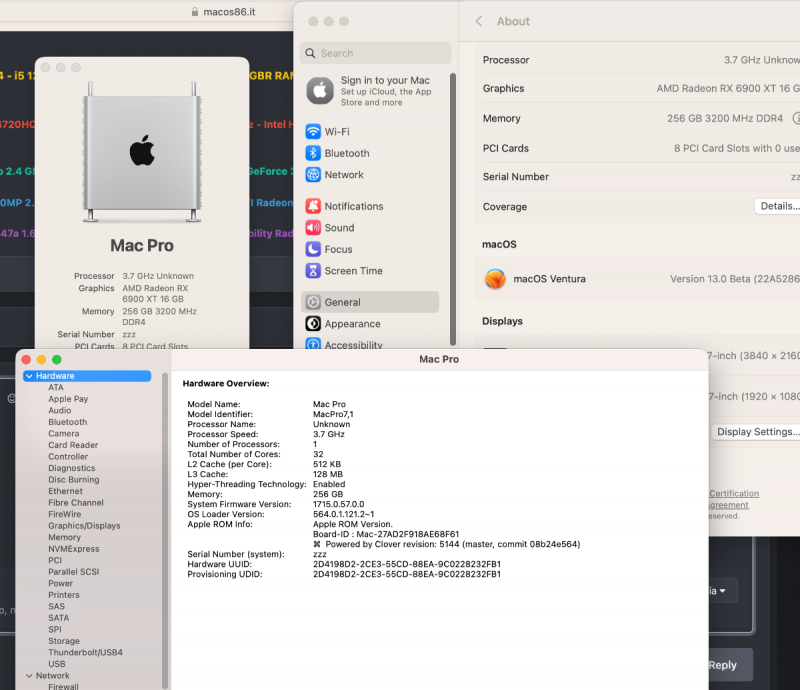This screenshot has height=690, width=800.
Task: Click the Hardware UUID value
Action: coord(407,564)
